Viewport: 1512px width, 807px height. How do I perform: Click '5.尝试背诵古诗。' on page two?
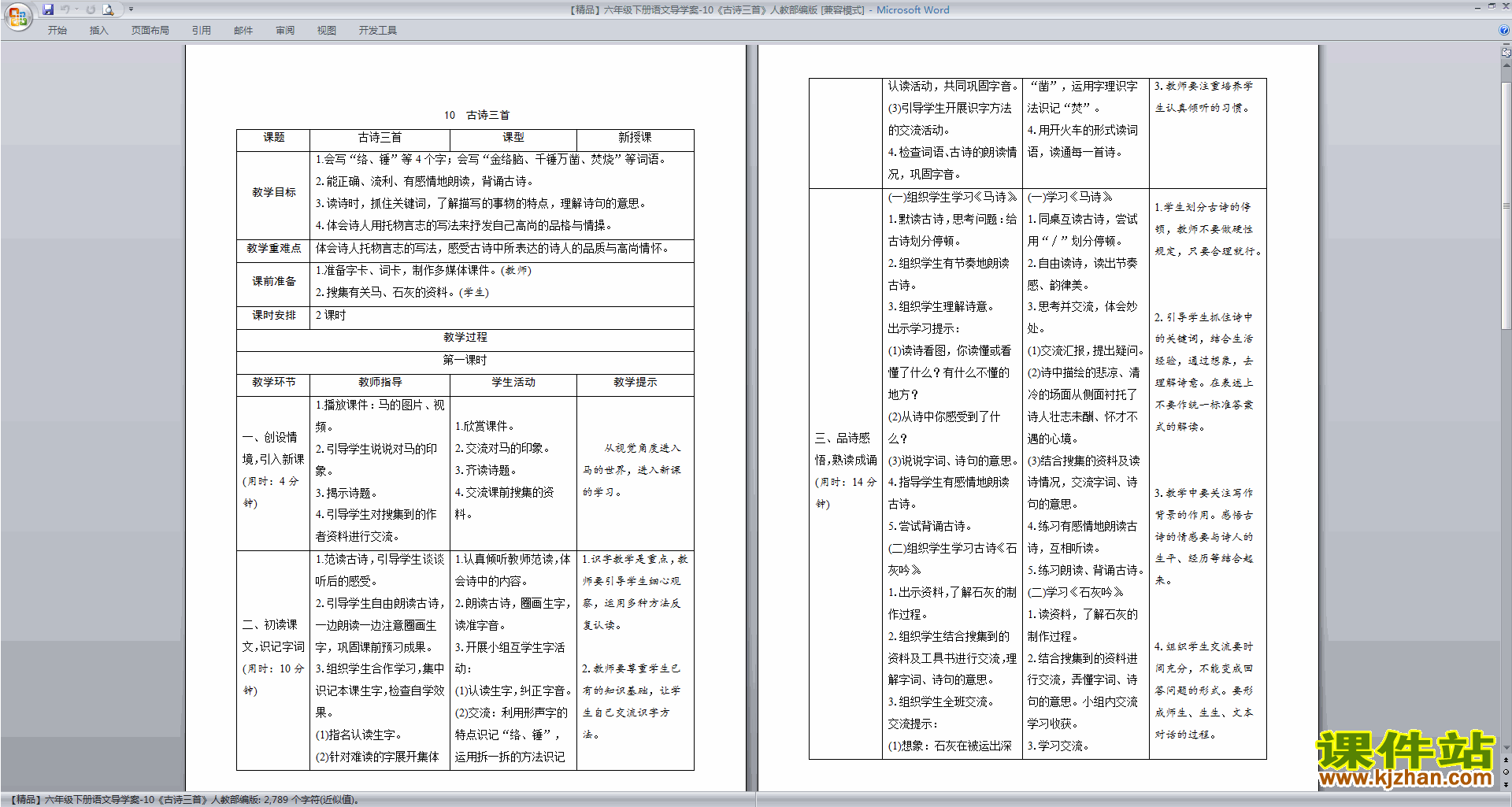(x=930, y=527)
